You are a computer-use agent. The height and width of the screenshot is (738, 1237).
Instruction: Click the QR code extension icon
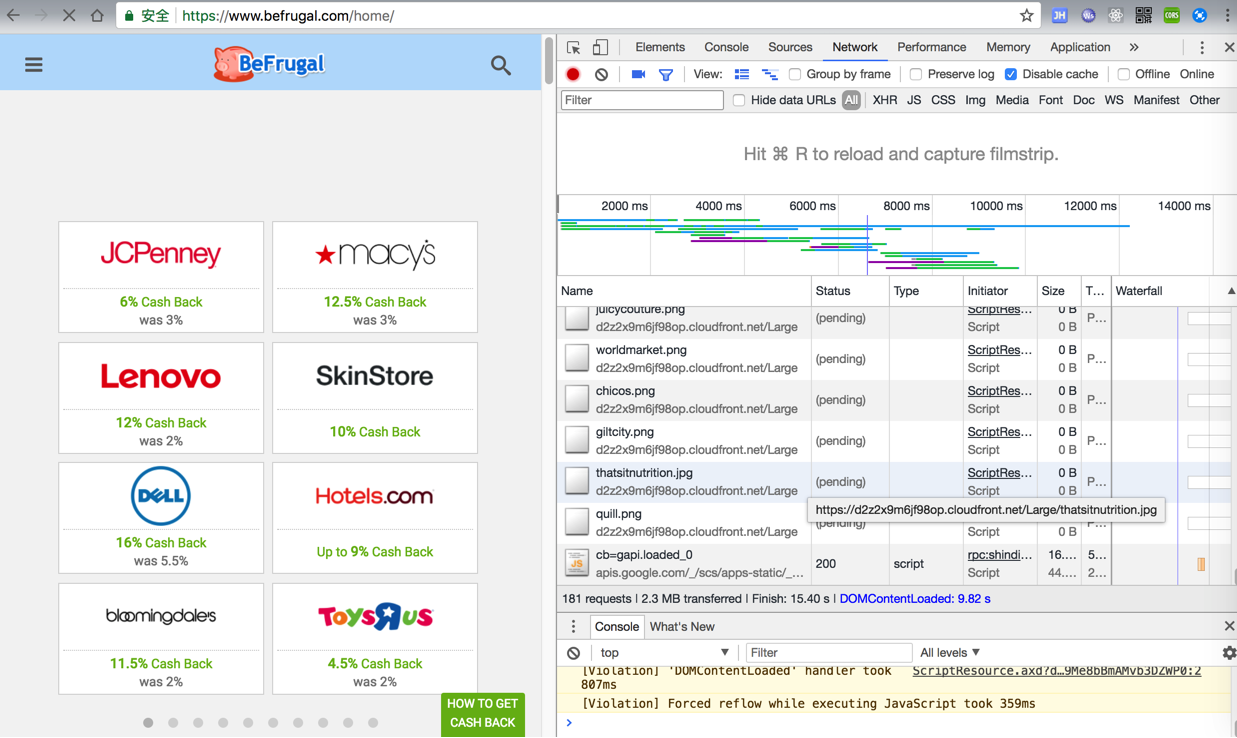point(1143,16)
